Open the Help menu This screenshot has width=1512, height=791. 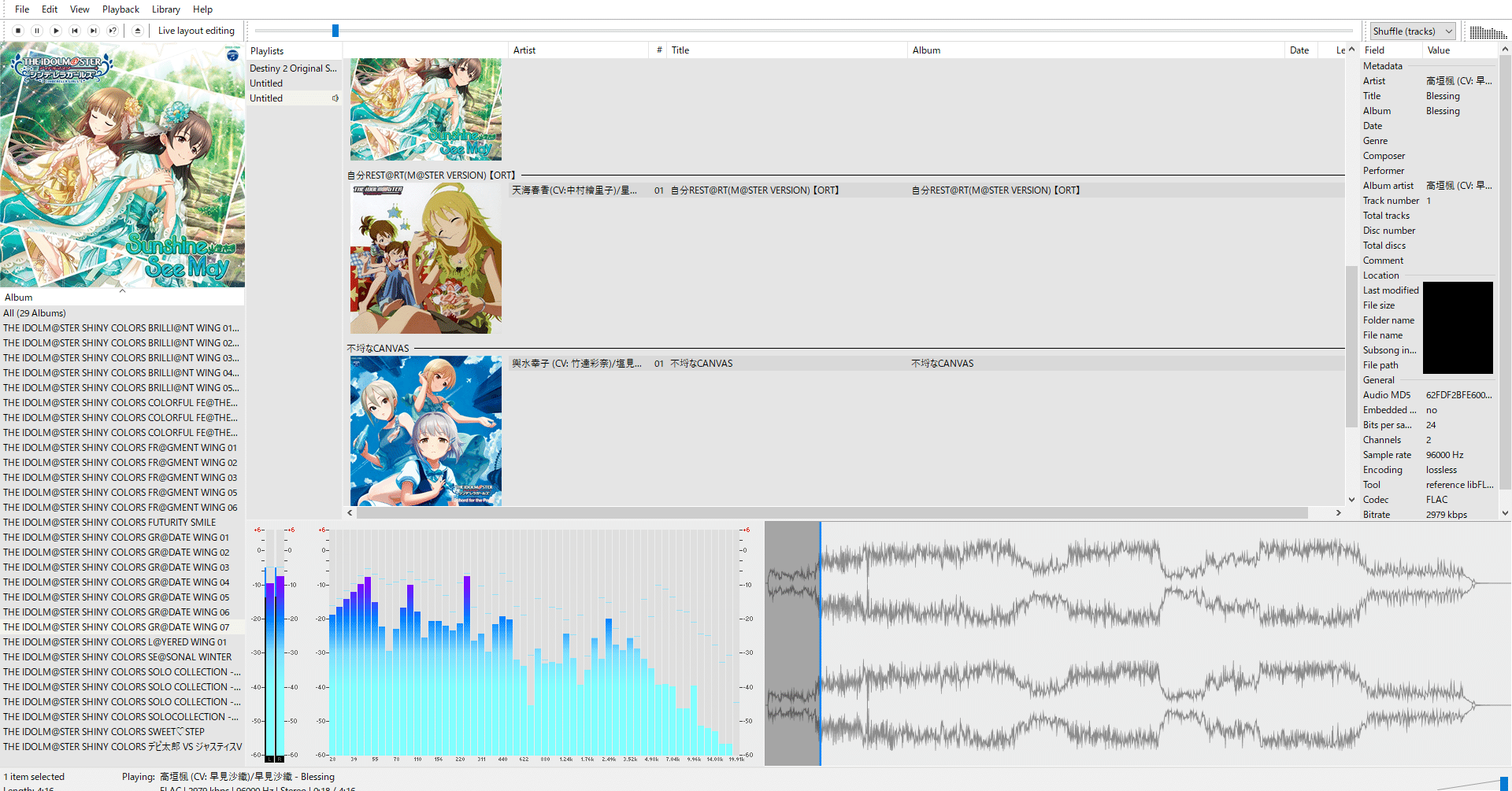click(203, 9)
